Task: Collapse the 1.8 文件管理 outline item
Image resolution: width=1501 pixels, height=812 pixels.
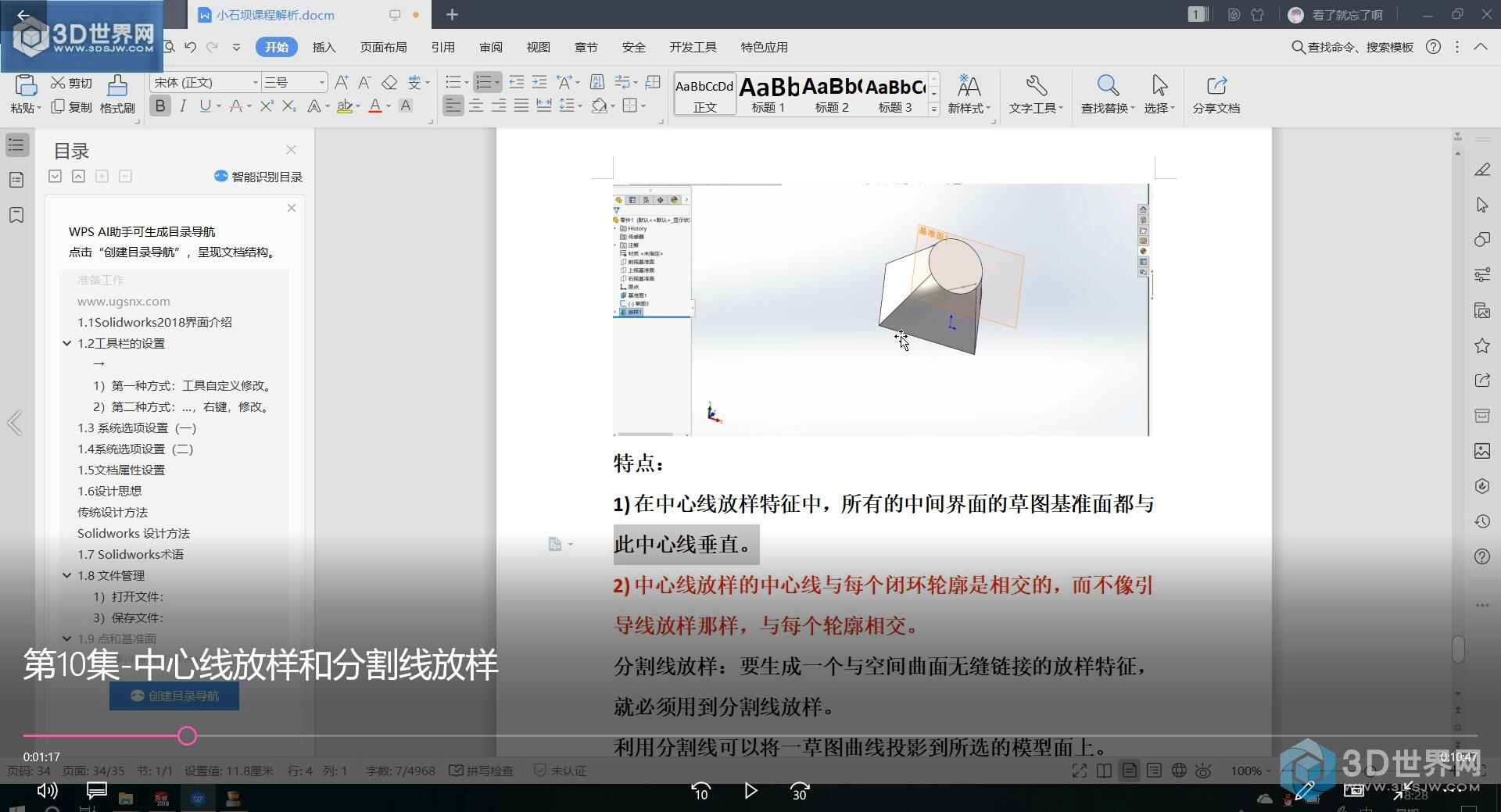Action: pyautogui.click(x=67, y=575)
